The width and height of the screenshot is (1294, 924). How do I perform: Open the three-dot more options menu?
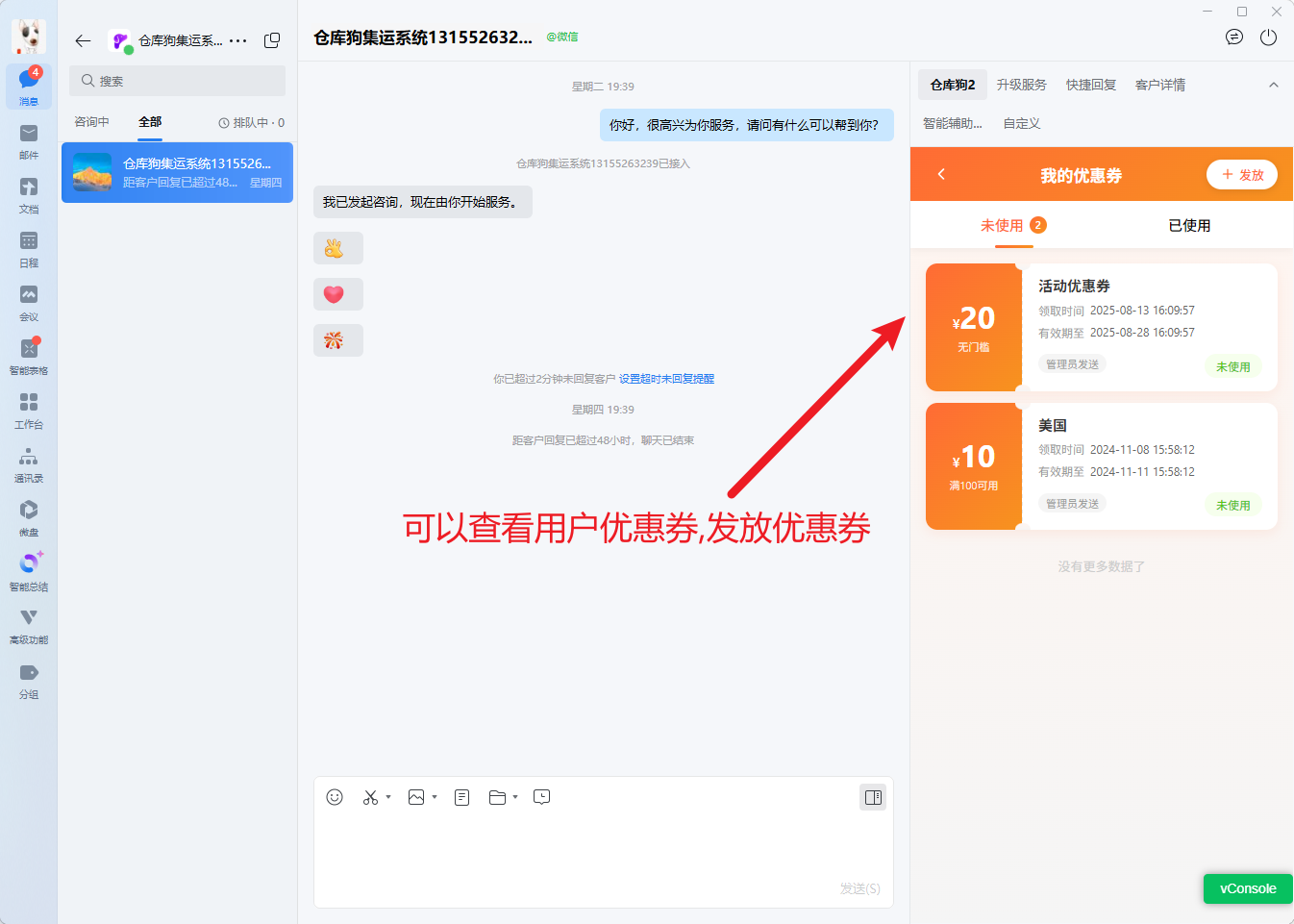(x=238, y=40)
